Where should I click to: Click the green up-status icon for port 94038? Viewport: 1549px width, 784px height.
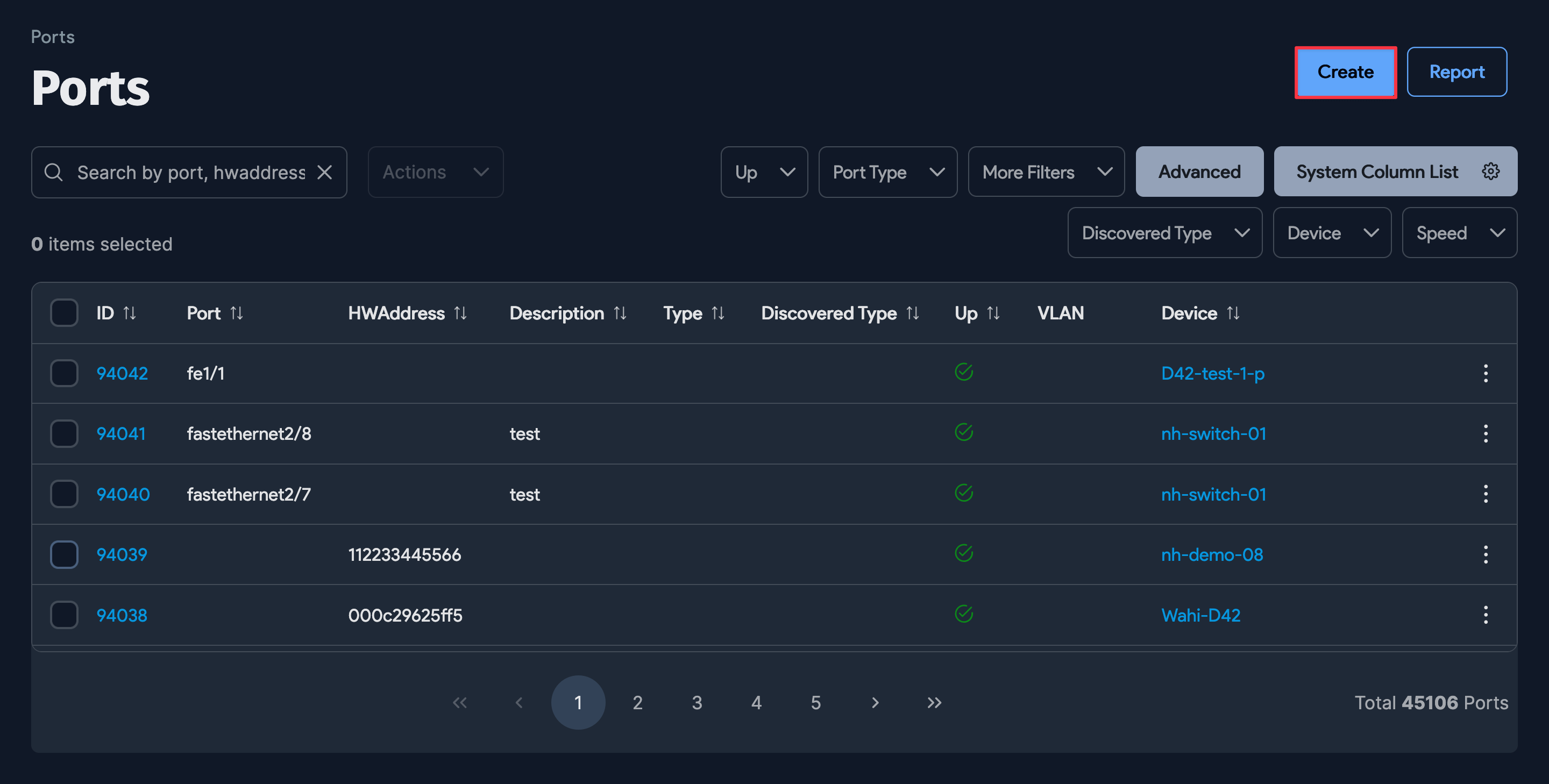[964, 615]
